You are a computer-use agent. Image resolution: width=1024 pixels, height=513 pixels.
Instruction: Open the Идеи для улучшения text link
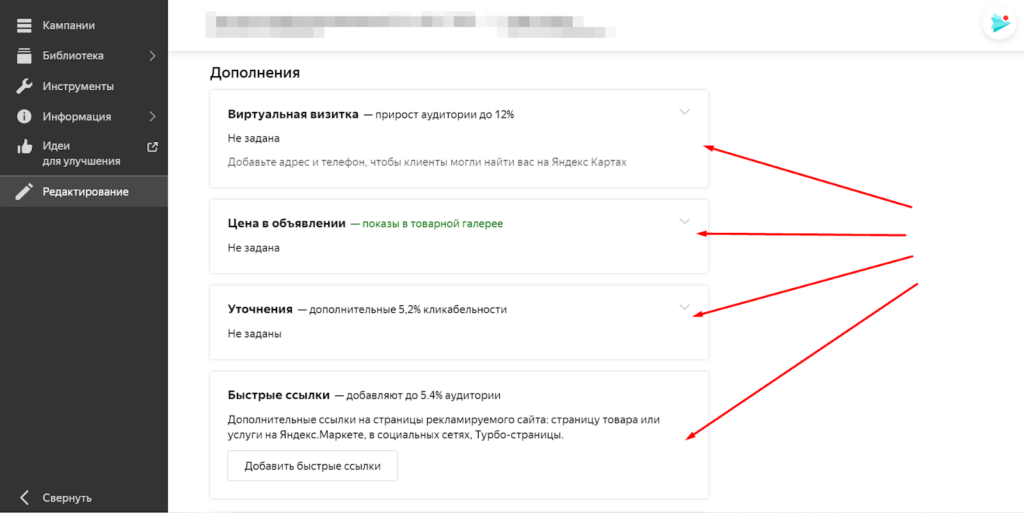click(81, 153)
